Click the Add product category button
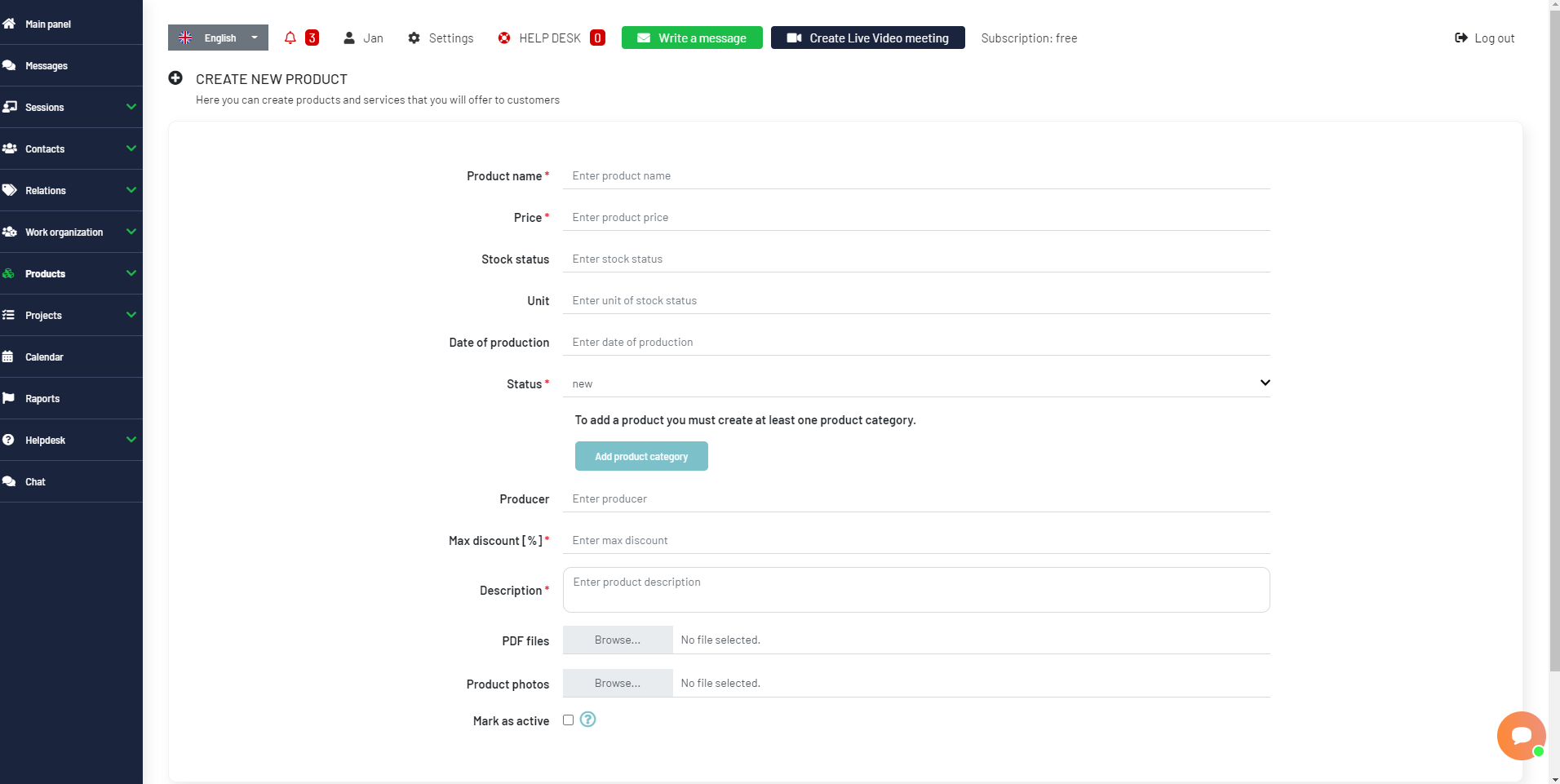The image size is (1560, 784). click(641, 456)
